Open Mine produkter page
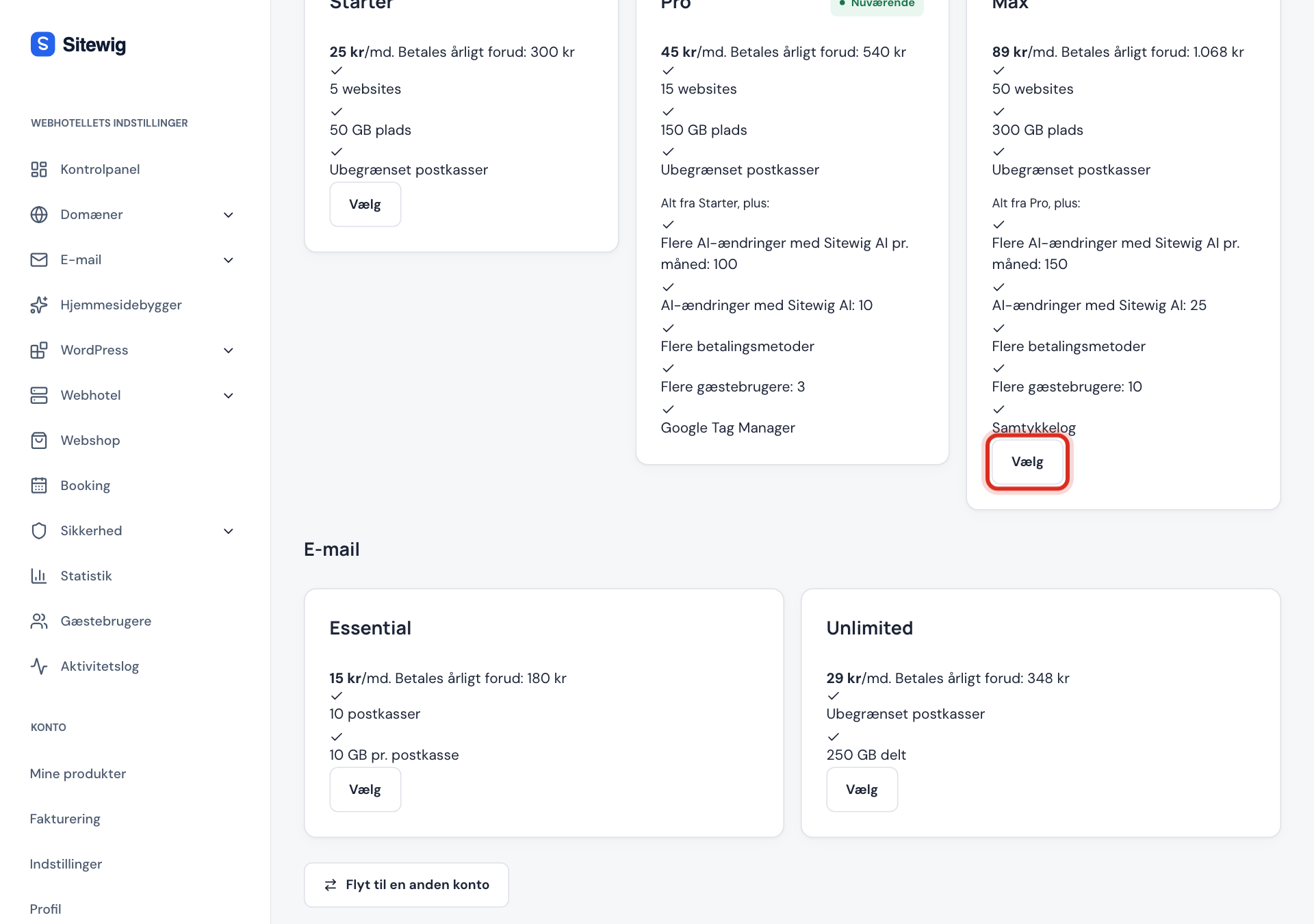The image size is (1314, 924). coord(78,774)
